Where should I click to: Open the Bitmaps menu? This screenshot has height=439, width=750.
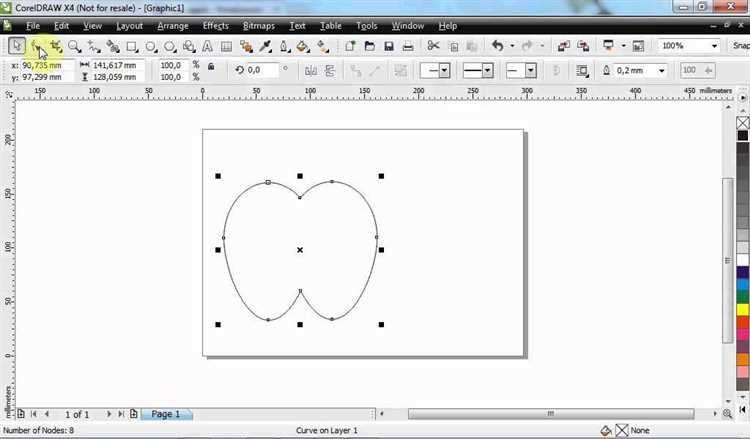tap(259, 26)
